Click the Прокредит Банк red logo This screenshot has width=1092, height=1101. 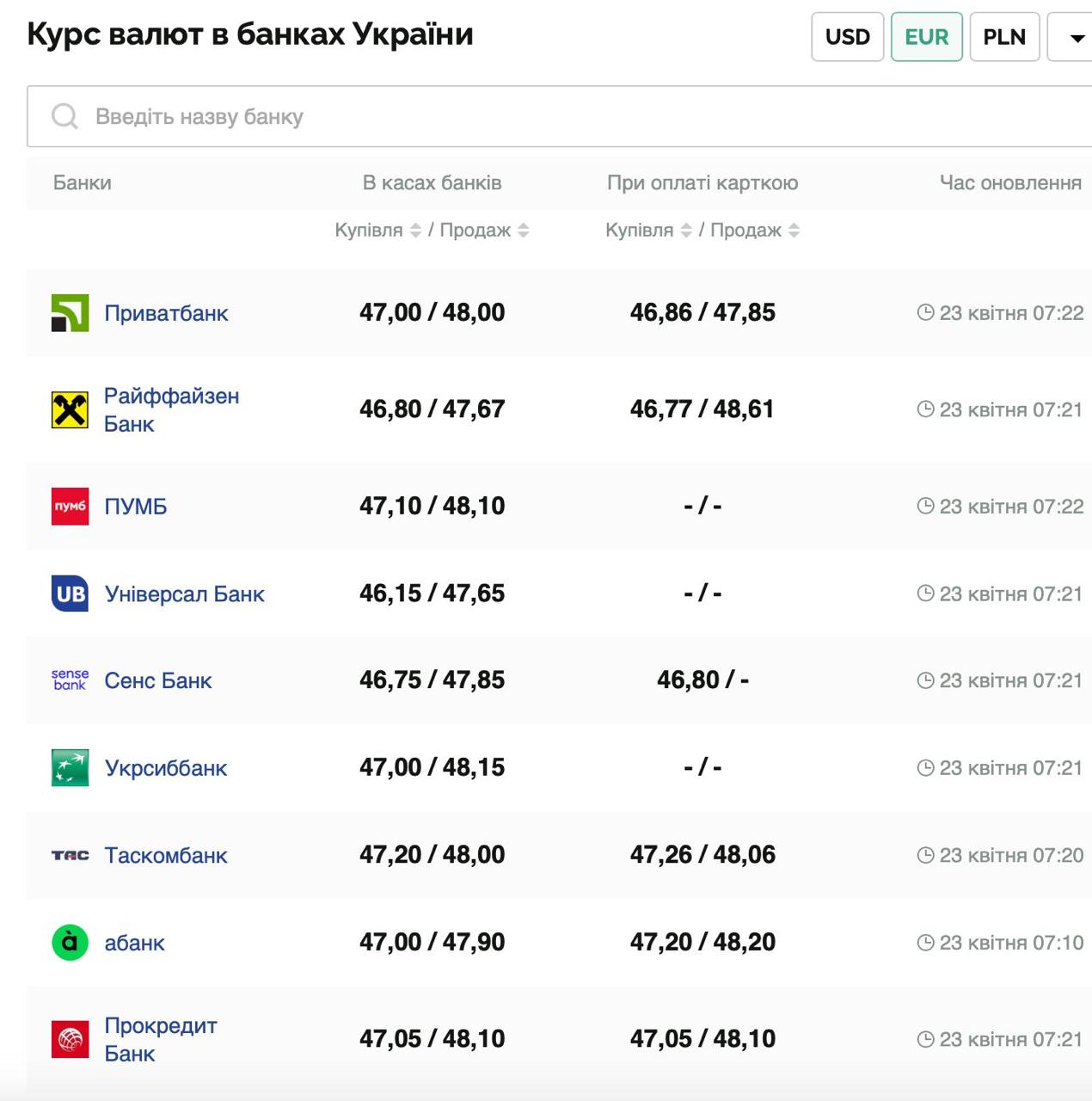click(70, 1039)
